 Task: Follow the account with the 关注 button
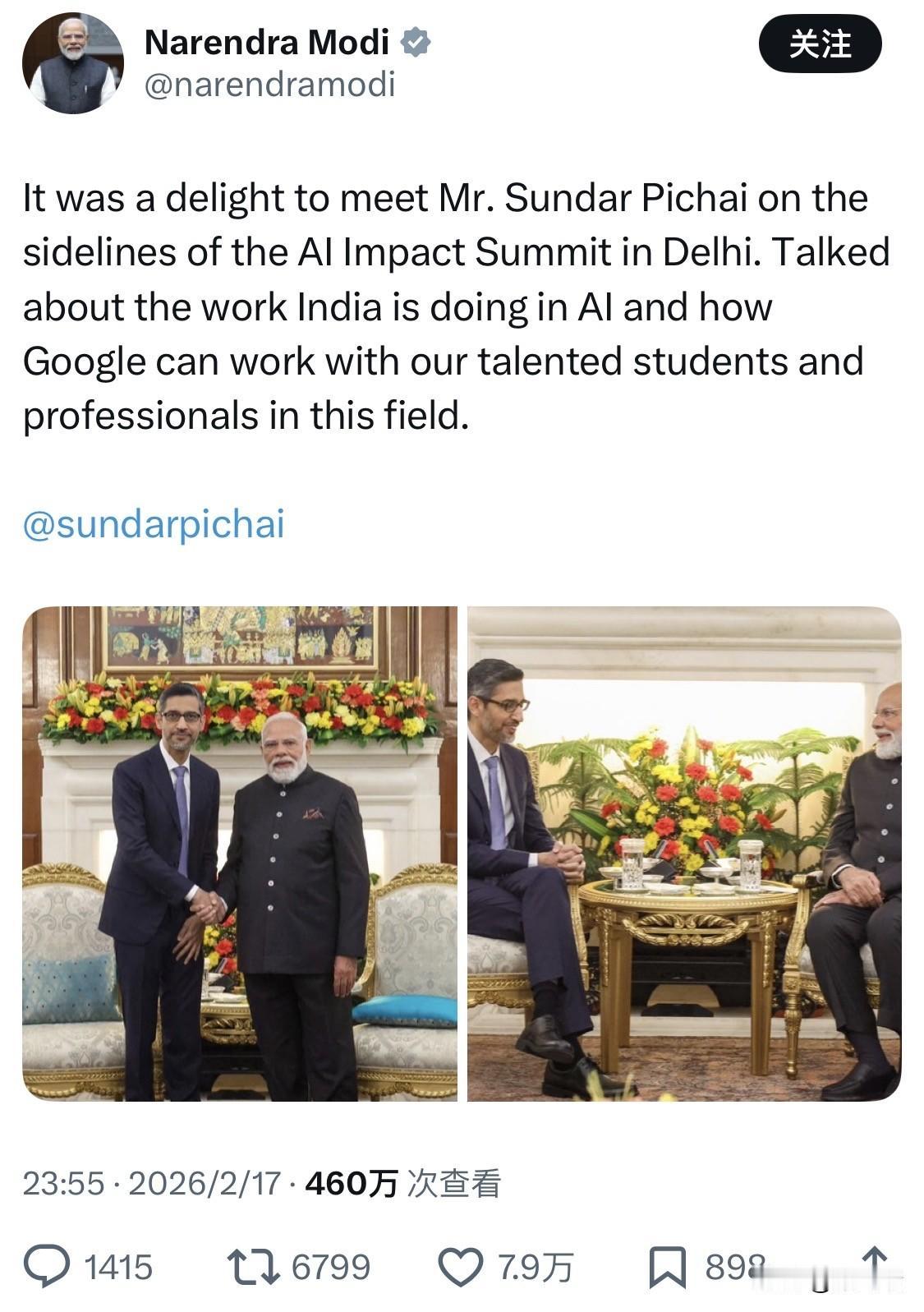click(x=820, y=44)
